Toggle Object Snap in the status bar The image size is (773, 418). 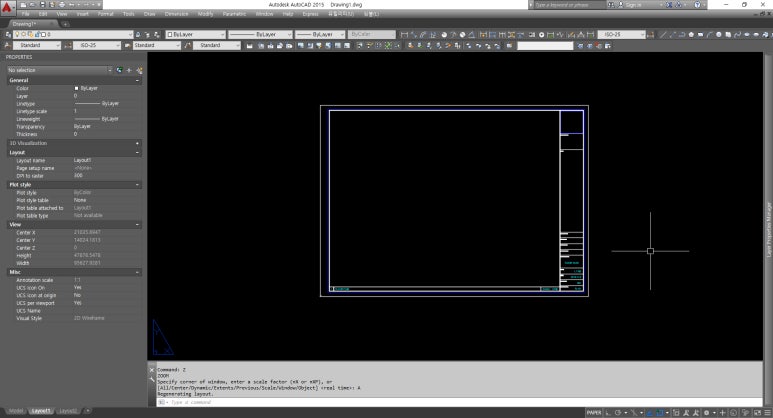point(660,413)
